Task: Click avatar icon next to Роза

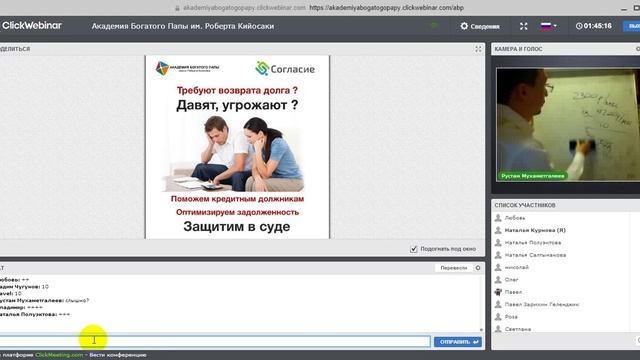Action: click(498, 317)
